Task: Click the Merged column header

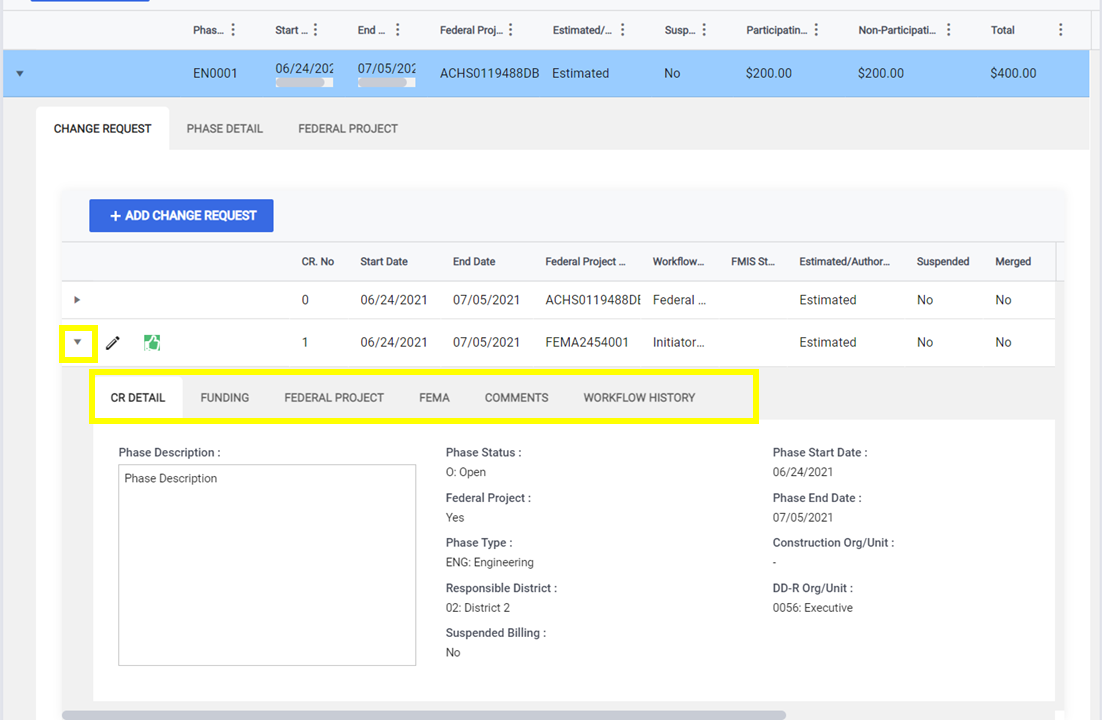Action: point(1013,262)
